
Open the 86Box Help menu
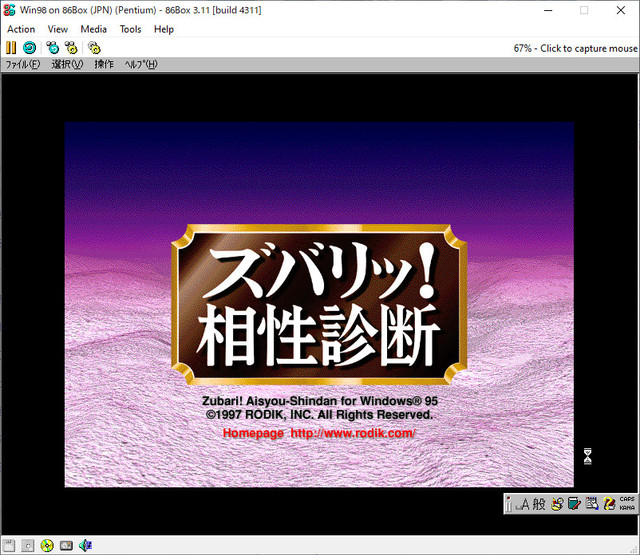coord(164,29)
